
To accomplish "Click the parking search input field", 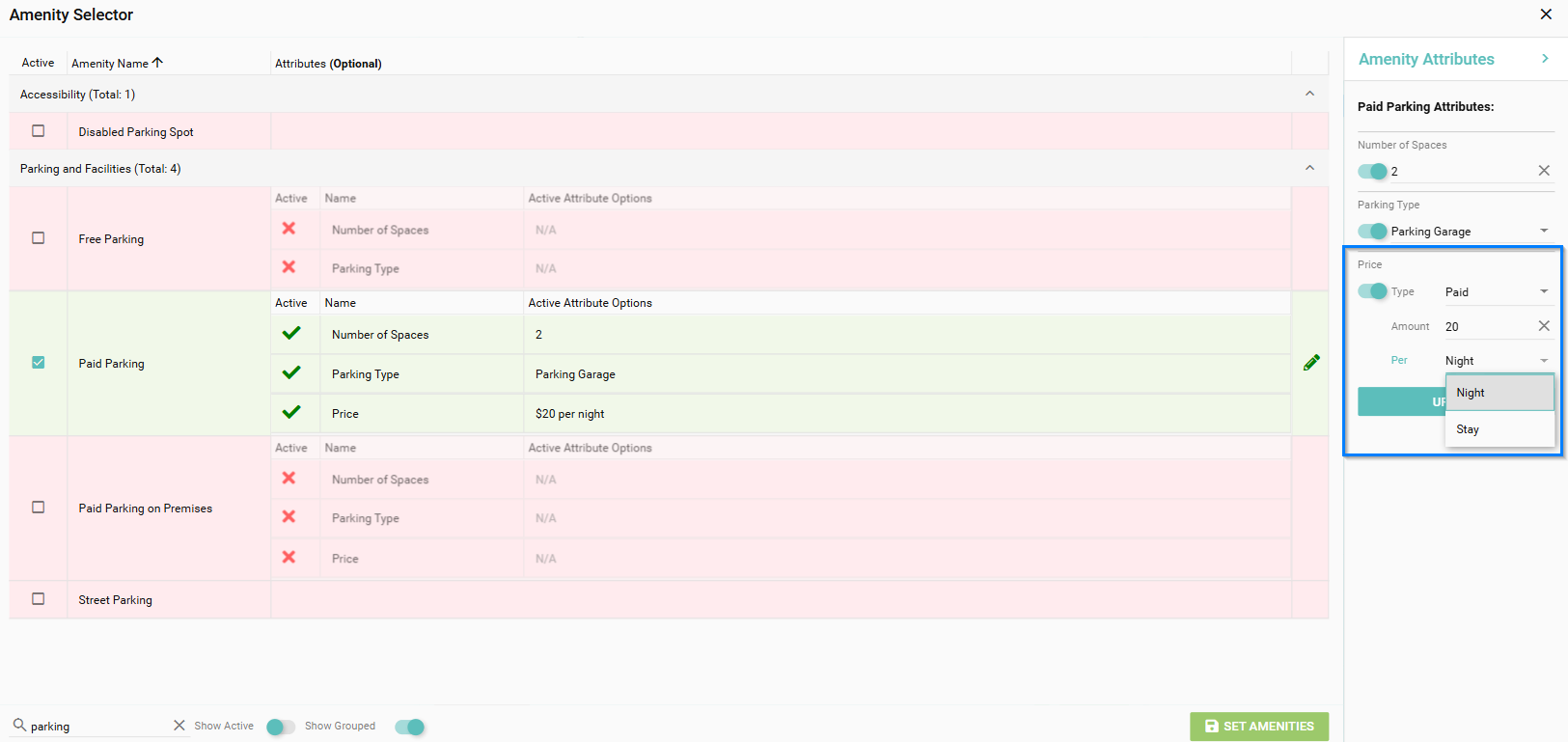I will click(x=96, y=727).
